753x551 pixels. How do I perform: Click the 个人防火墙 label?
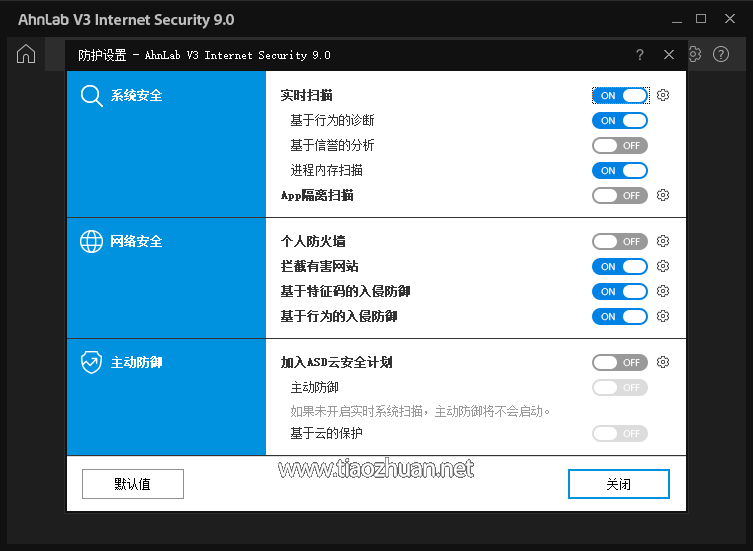(x=313, y=242)
